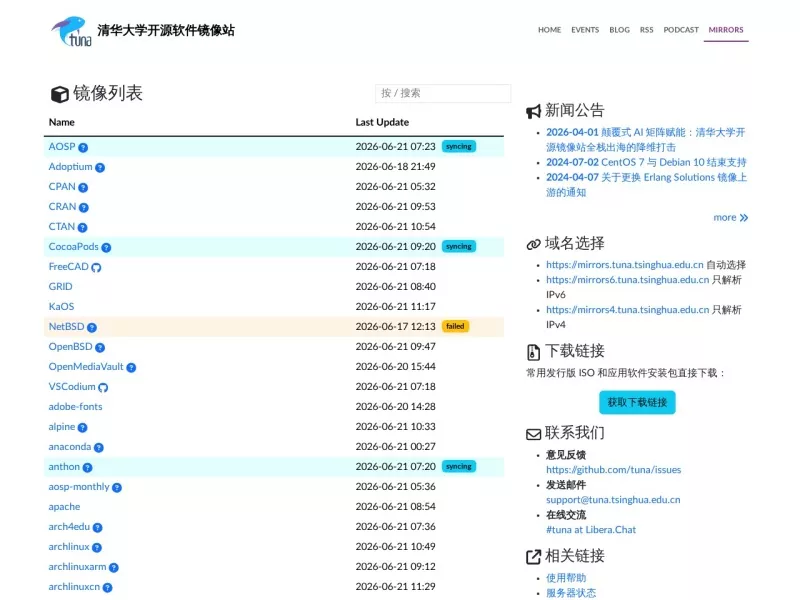This screenshot has width=800, height=600.
Task: Click the 清华大学开源软件镜像站 site title
Action: (x=166, y=31)
